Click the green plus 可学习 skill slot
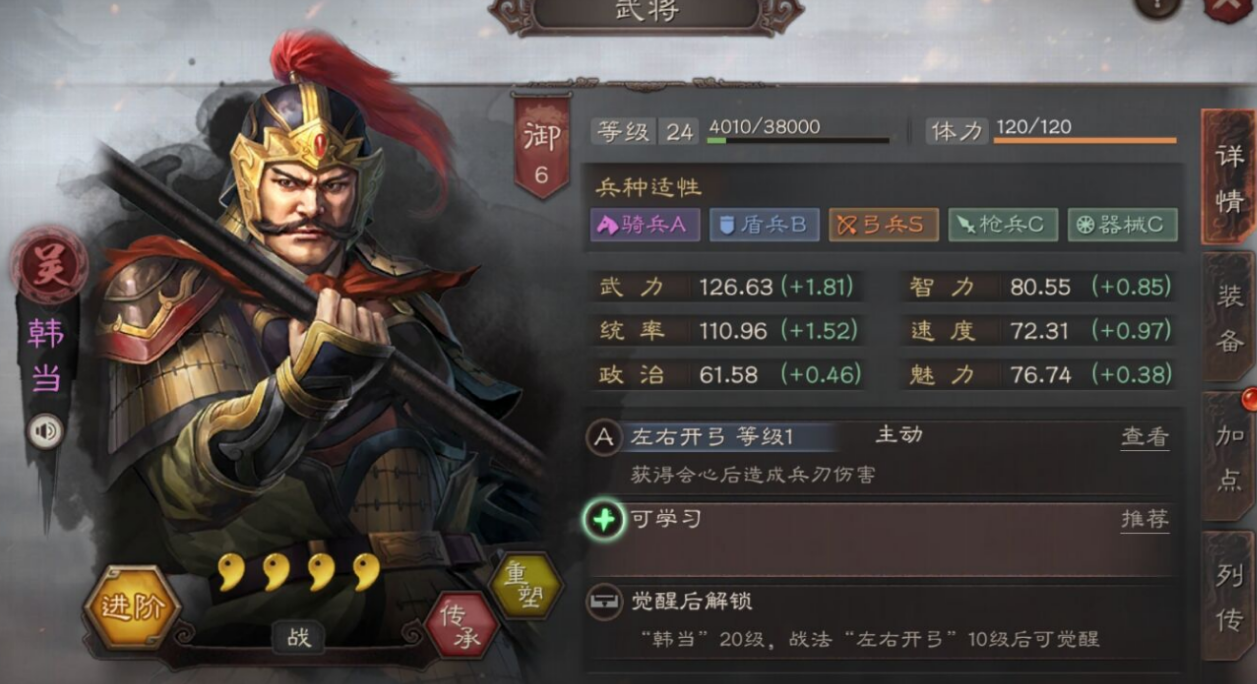This screenshot has width=1257, height=684. coord(604,520)
